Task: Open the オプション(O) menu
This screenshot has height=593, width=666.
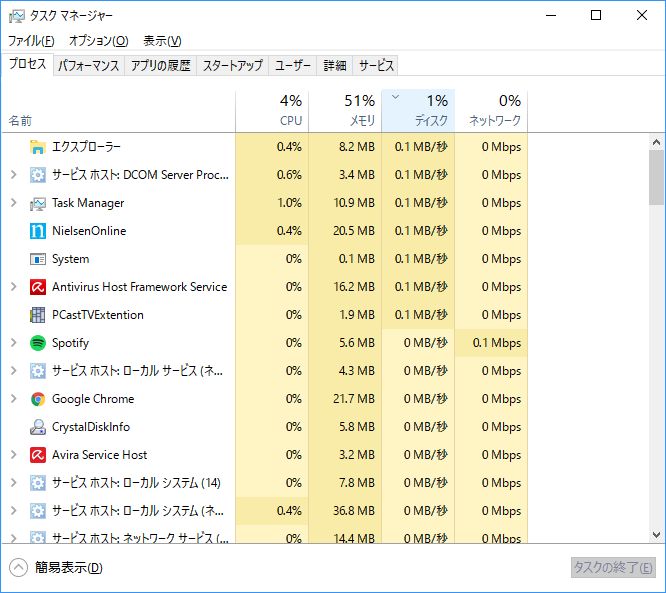Action: [99, 41]
